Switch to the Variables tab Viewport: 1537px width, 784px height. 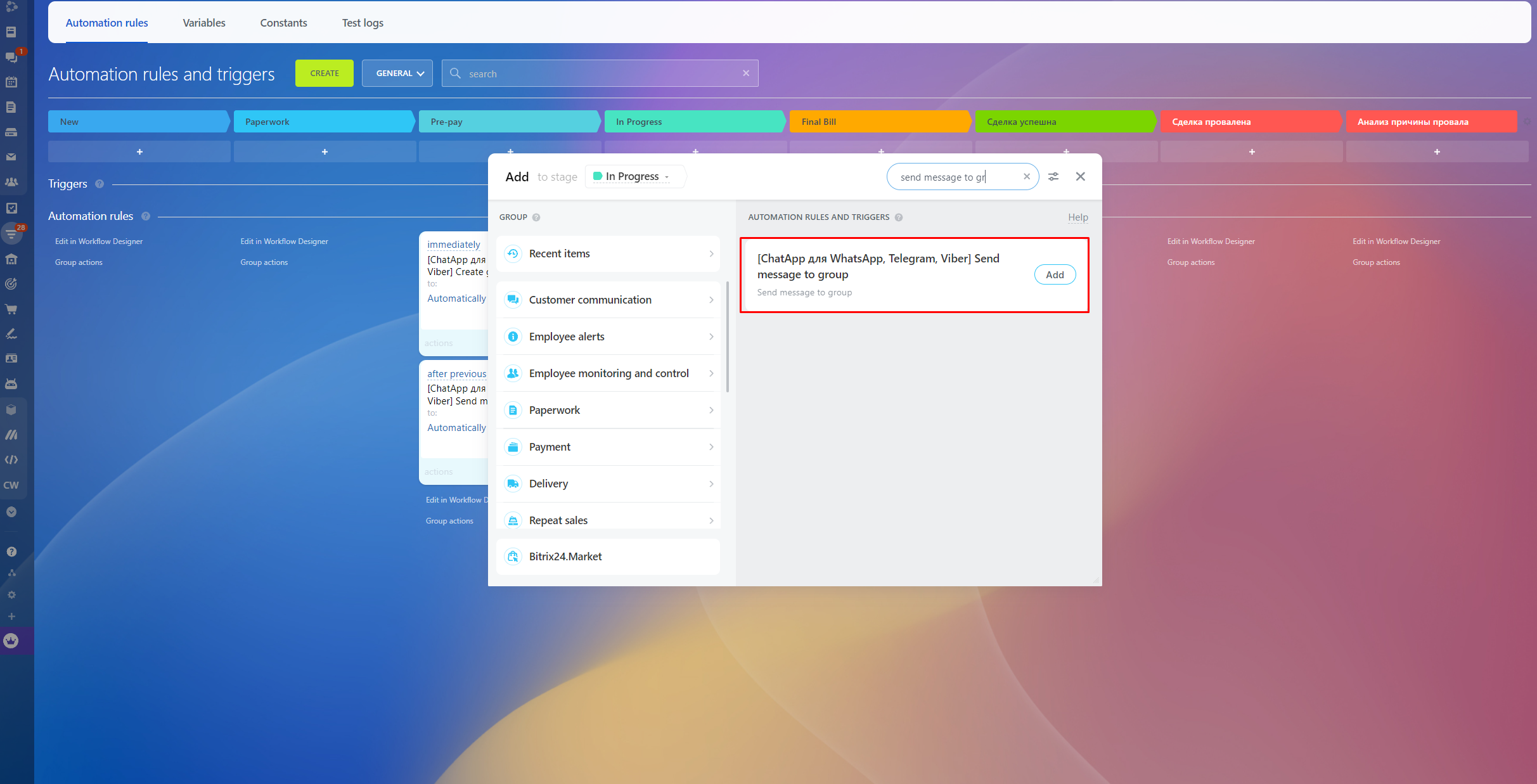[204, 23]
